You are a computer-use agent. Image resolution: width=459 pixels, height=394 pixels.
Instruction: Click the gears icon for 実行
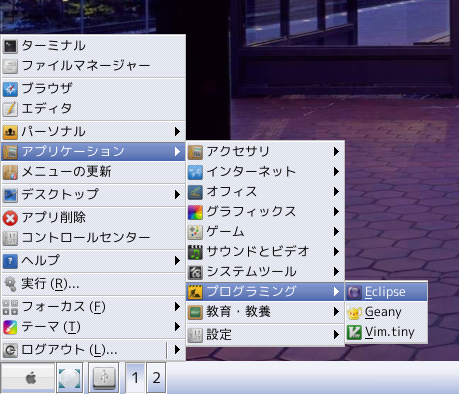(x=10, y=284)
